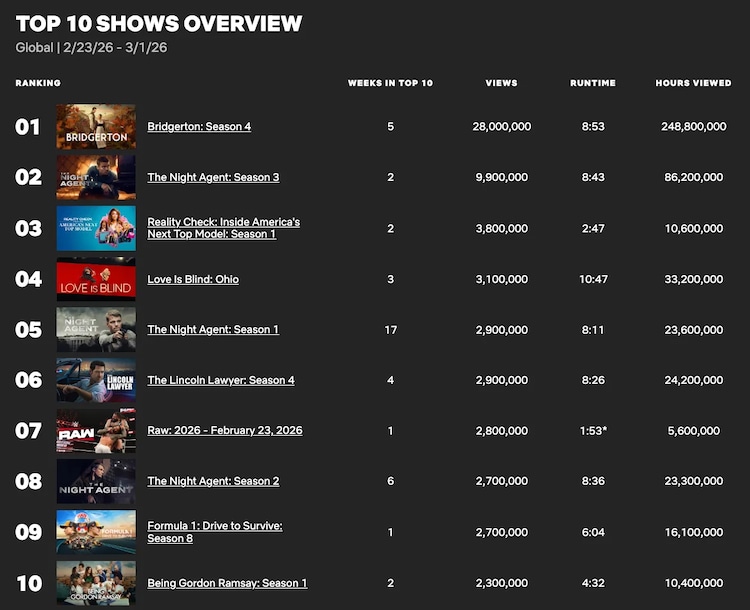Screen dimensions: 750x610
Task: Select The Night Agent Season 3 thumbnail
Action: [96, 177]
